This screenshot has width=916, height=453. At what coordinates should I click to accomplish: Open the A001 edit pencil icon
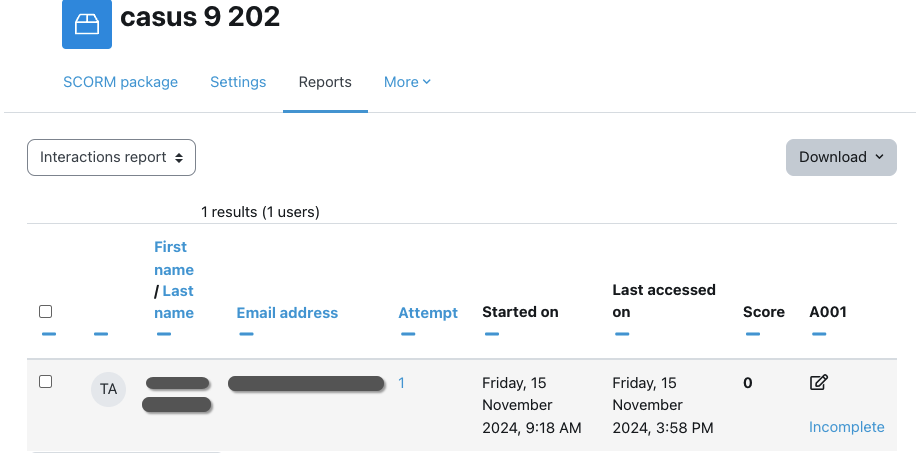click(x=818, y=383)
